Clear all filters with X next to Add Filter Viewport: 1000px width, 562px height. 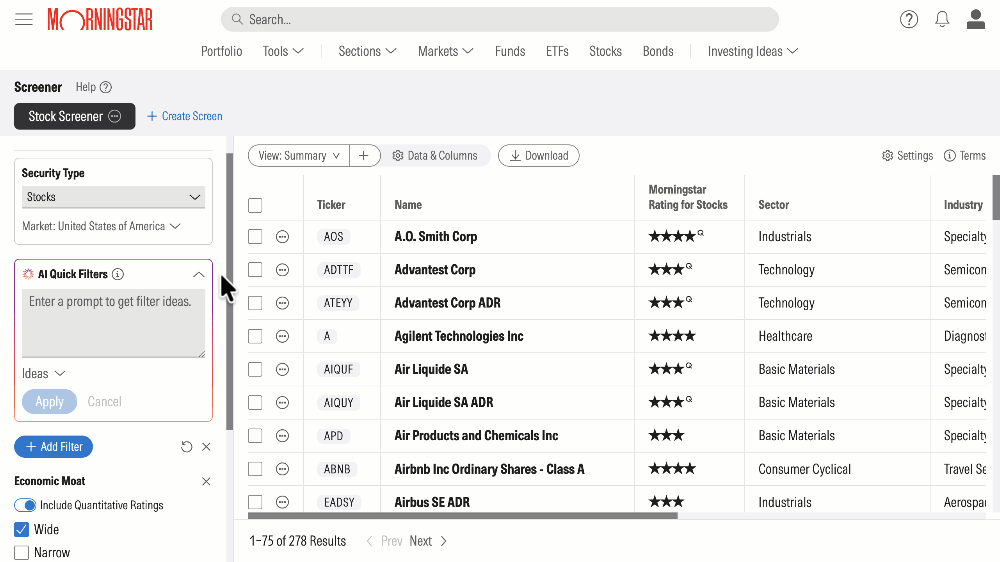(206, 447)
